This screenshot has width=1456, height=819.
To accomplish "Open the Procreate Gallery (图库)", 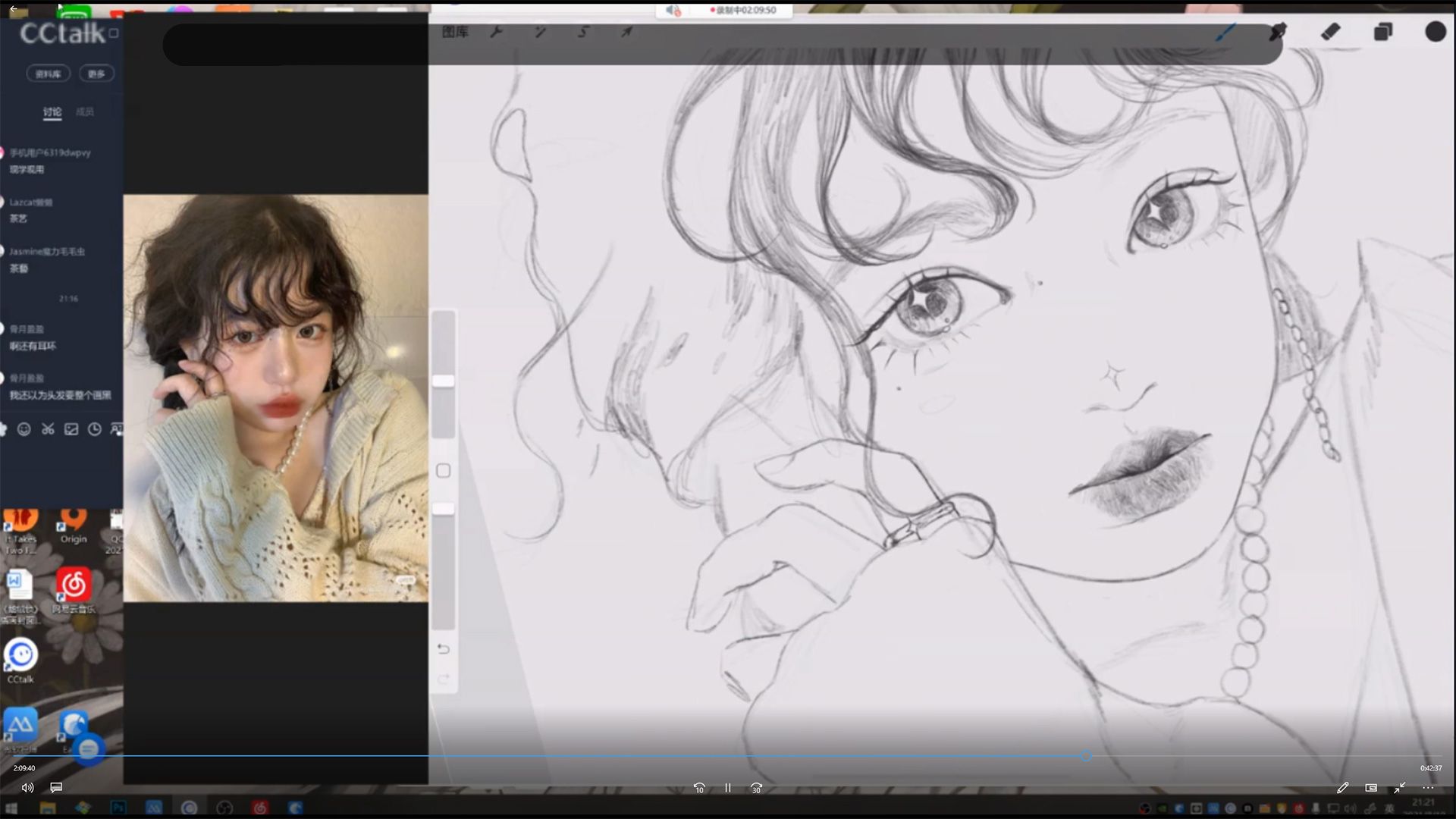I will pyautogui.click(x=455, y=32).
